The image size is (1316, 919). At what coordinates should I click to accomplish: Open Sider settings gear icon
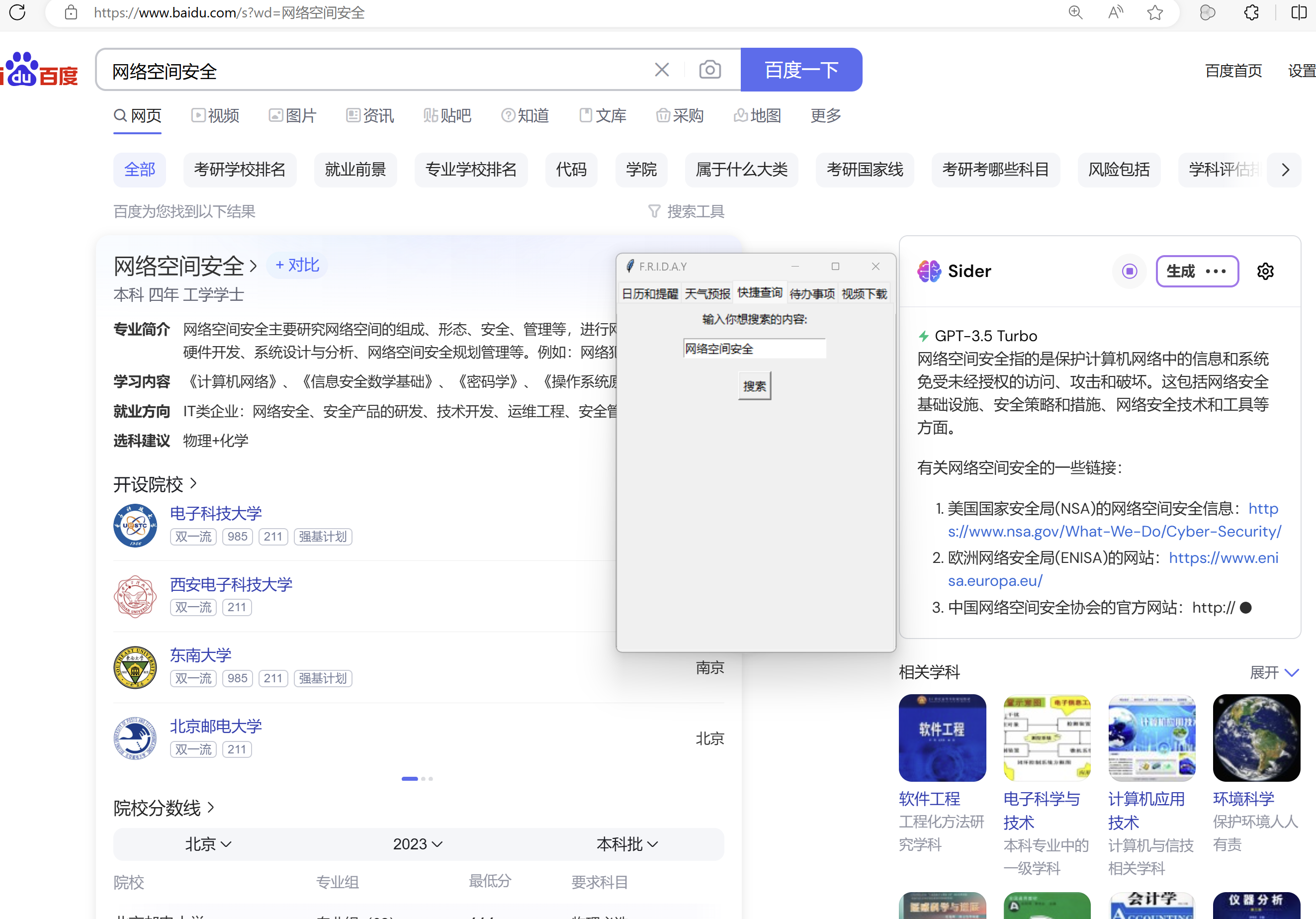click(x=1265, y=271)
